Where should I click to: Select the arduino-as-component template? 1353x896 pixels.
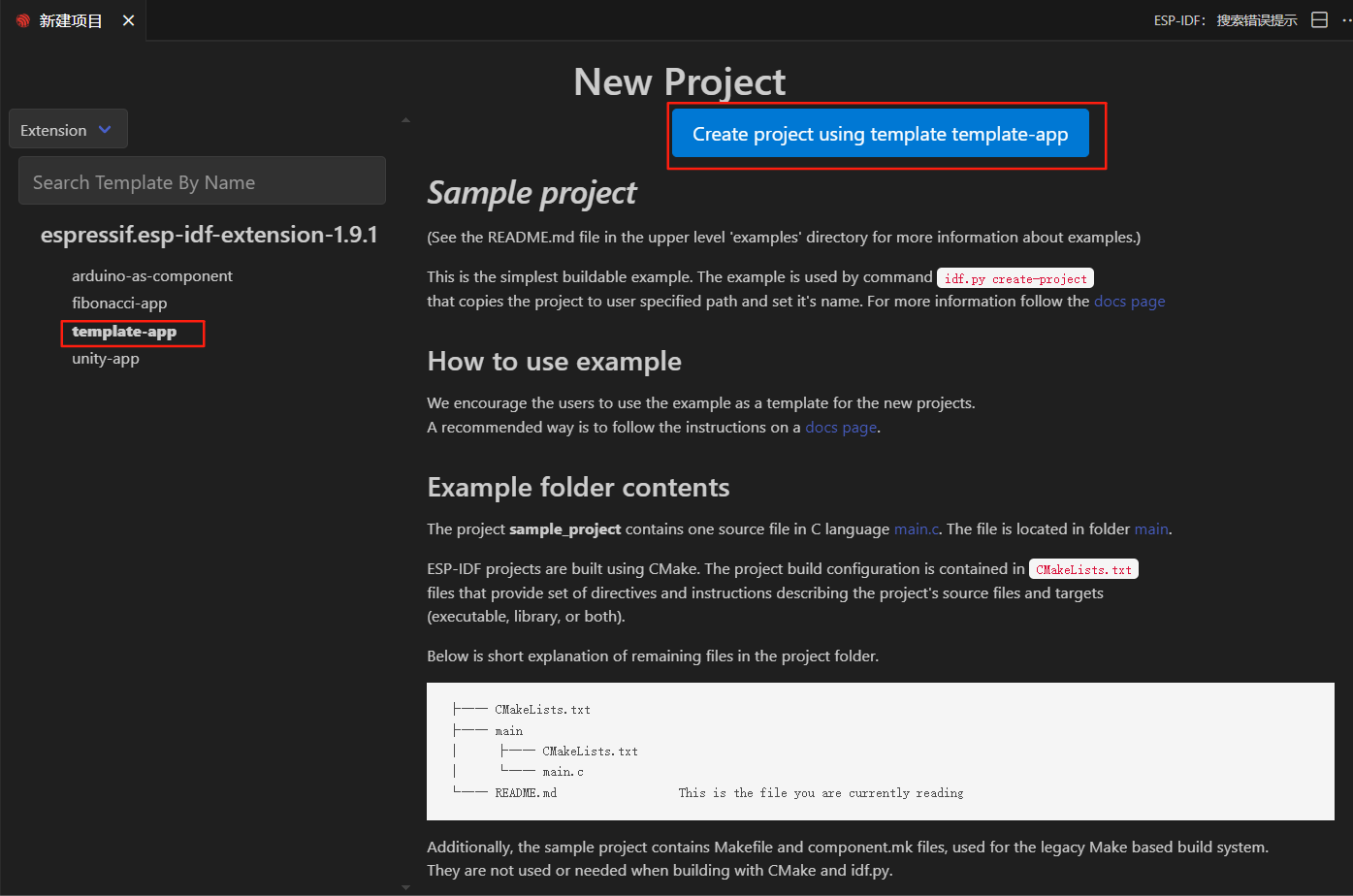pos(152,276)
